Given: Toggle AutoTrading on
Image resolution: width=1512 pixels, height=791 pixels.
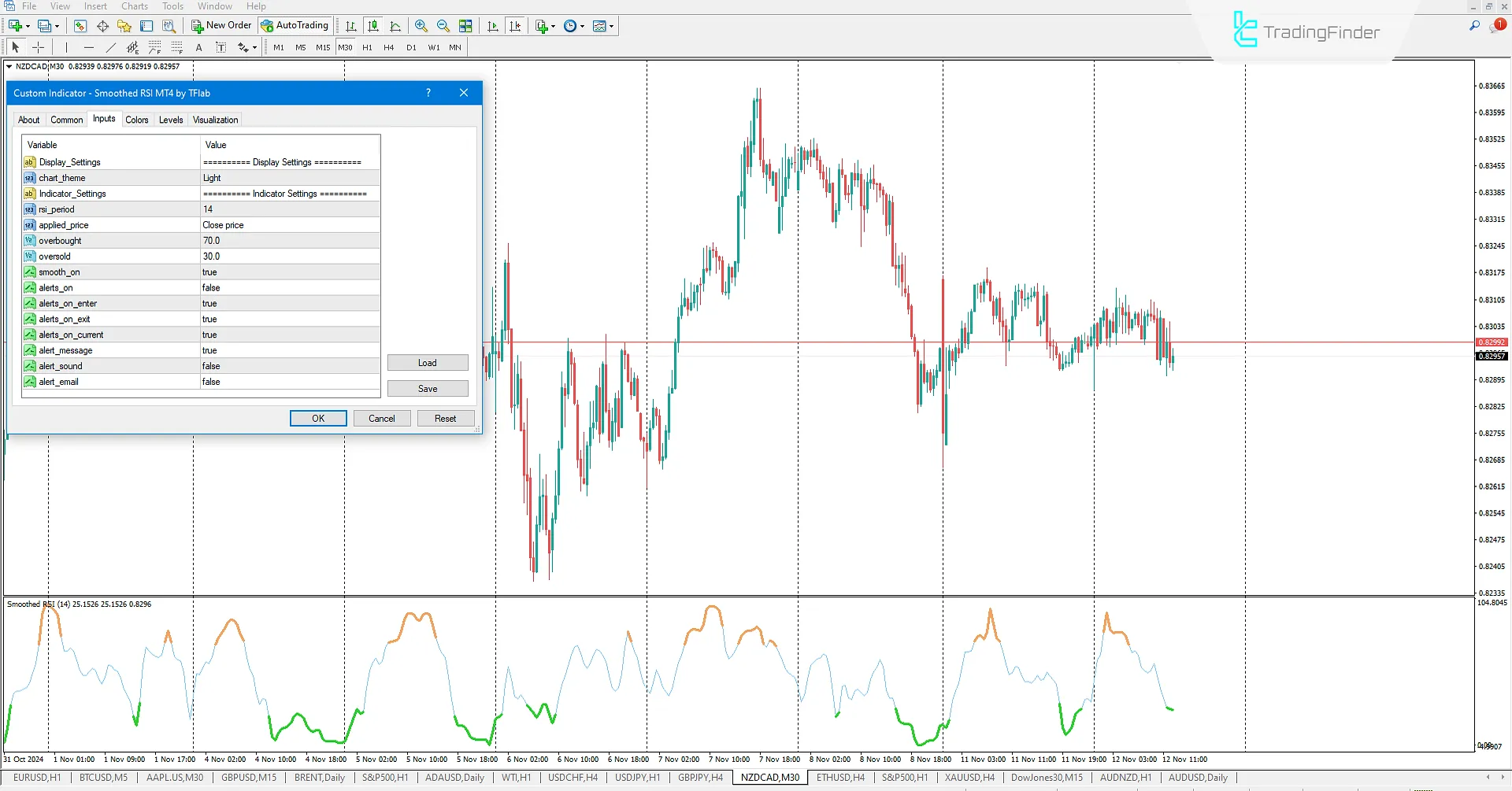Looking at the screenshot, I should [295, 25].
